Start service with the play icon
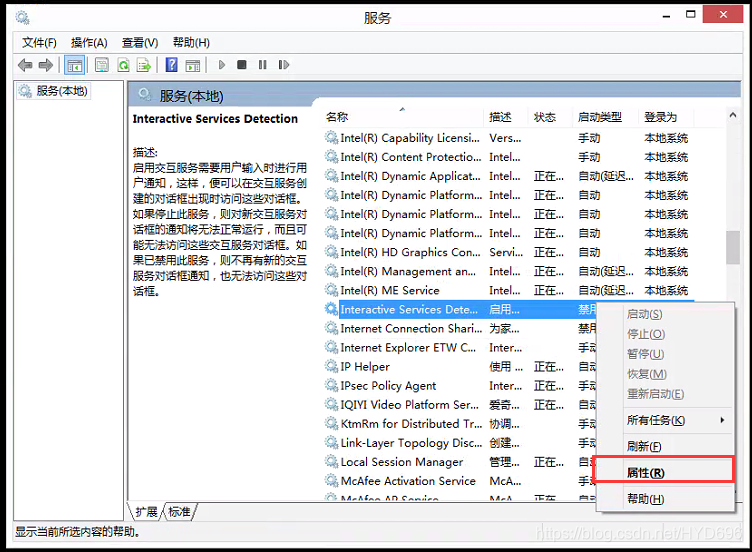This screenshot has width=752, height=552. click(x=222, y=65)
